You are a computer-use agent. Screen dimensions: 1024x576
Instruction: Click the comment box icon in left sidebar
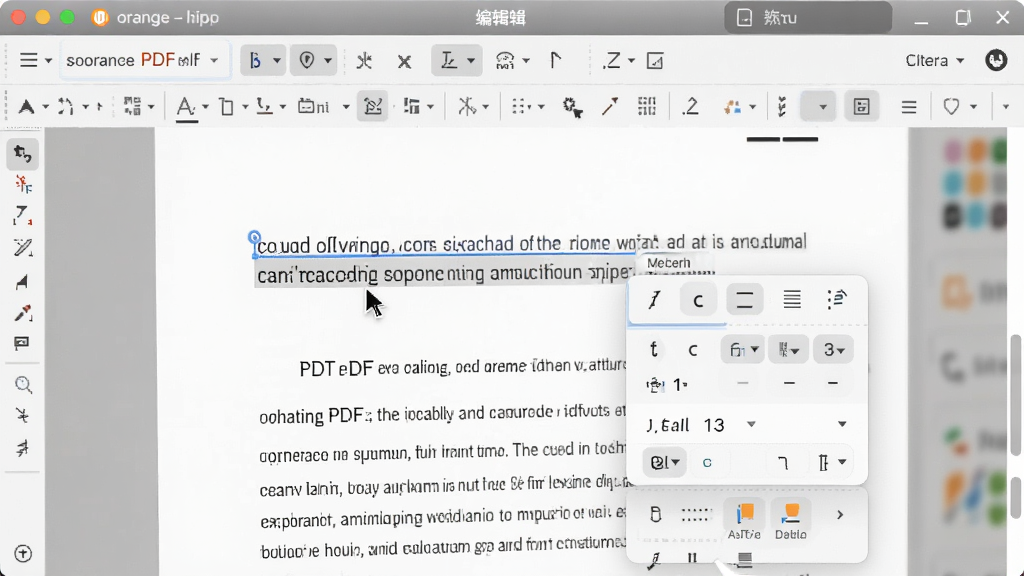pyautogui.click(x=22, y=344)
